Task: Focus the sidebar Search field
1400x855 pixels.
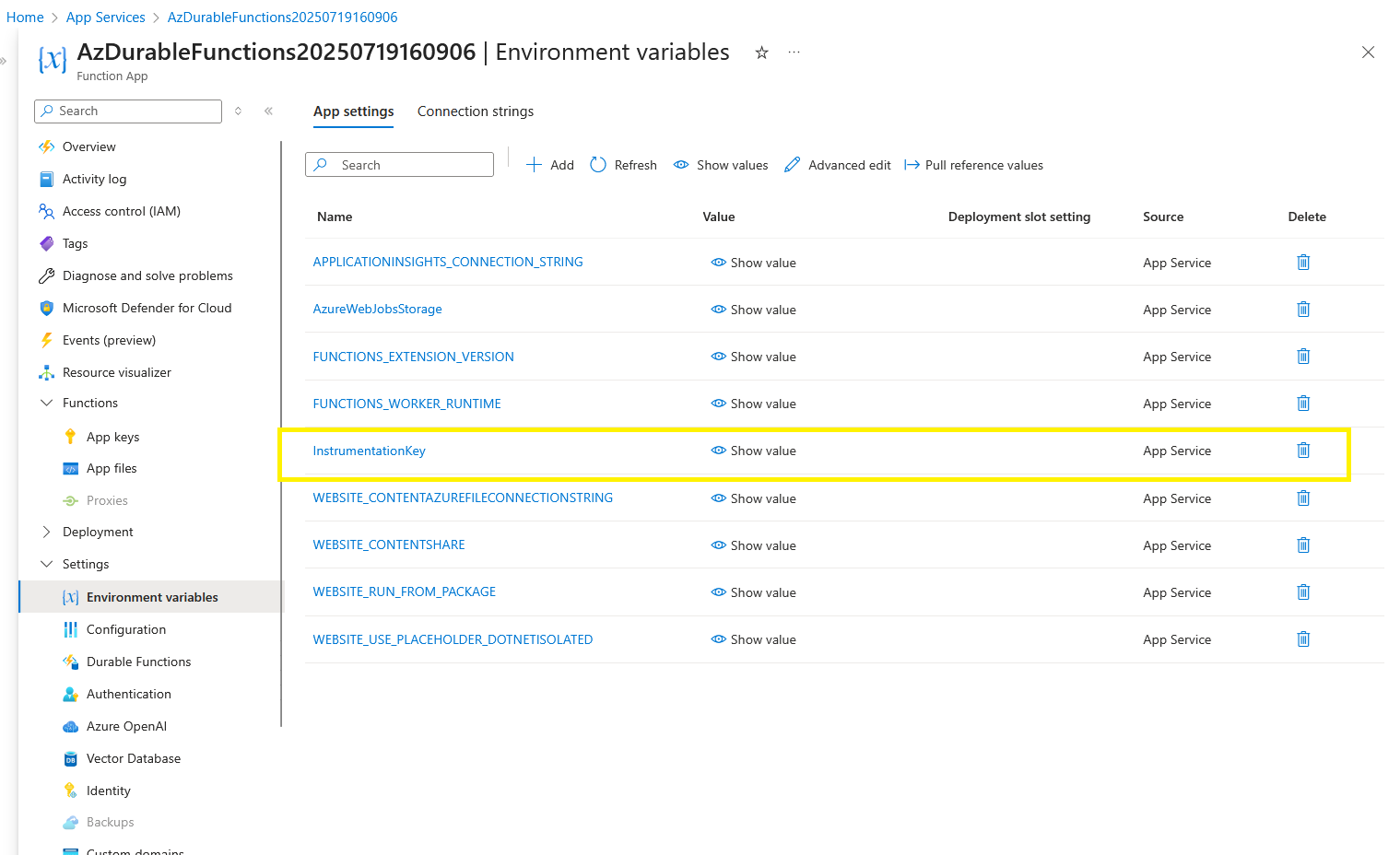Action: pyautogui.click(x=128, y=111)
